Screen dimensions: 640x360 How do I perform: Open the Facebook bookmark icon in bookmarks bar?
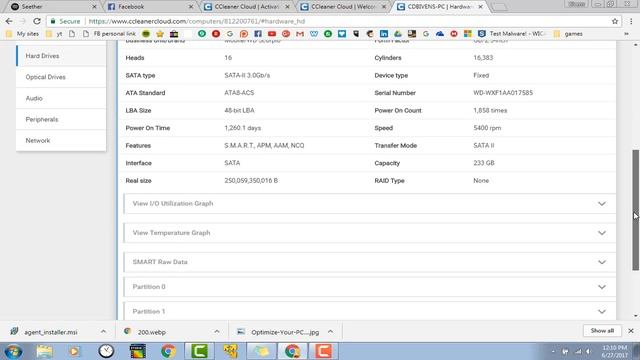(x=258, y=34)
